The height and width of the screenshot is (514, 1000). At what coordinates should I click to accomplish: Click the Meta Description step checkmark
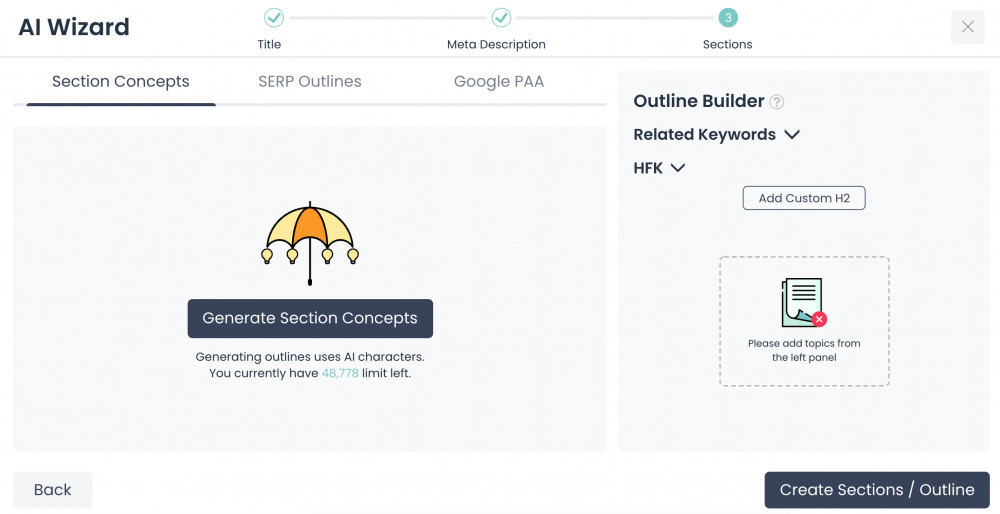[501, 18]
